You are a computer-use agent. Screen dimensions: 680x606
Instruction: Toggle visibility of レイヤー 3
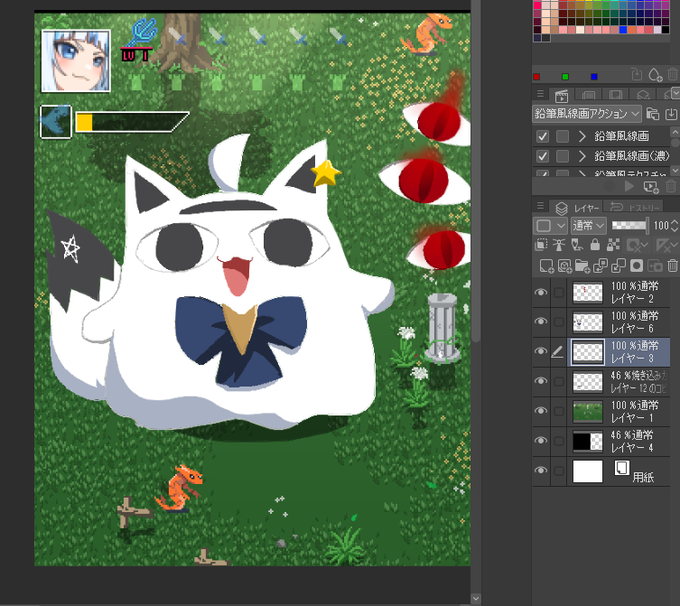(541, 351)
